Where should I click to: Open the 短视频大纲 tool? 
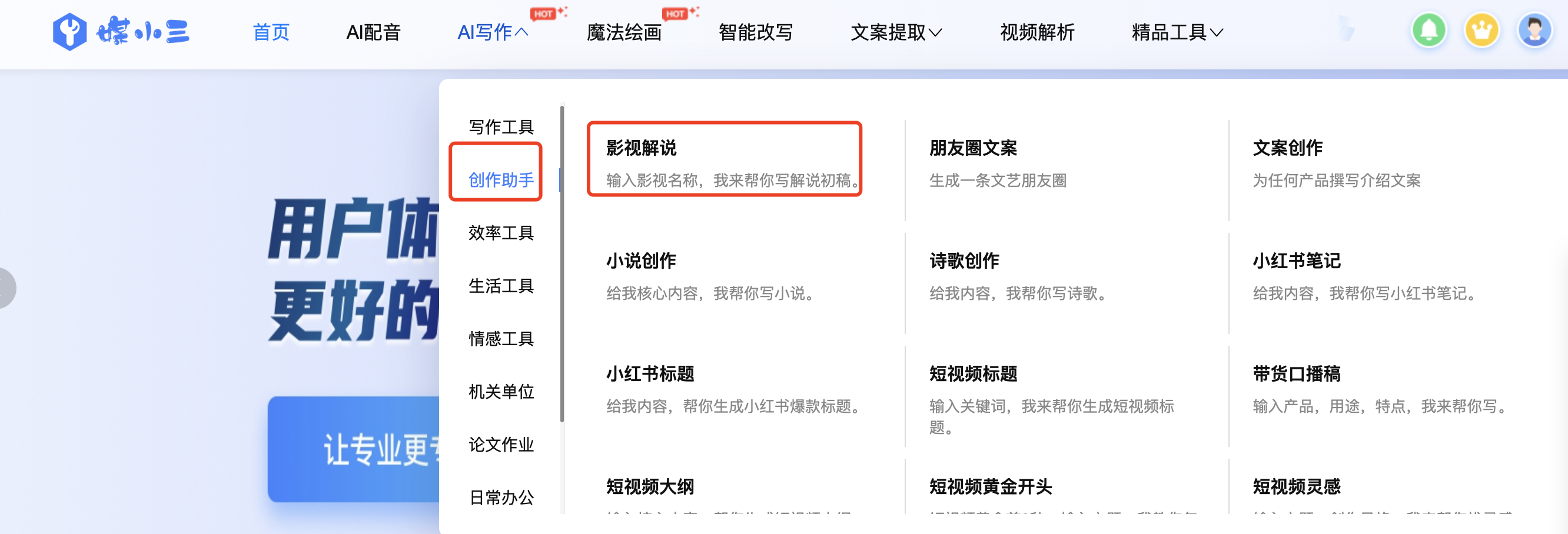coord(650,486)
